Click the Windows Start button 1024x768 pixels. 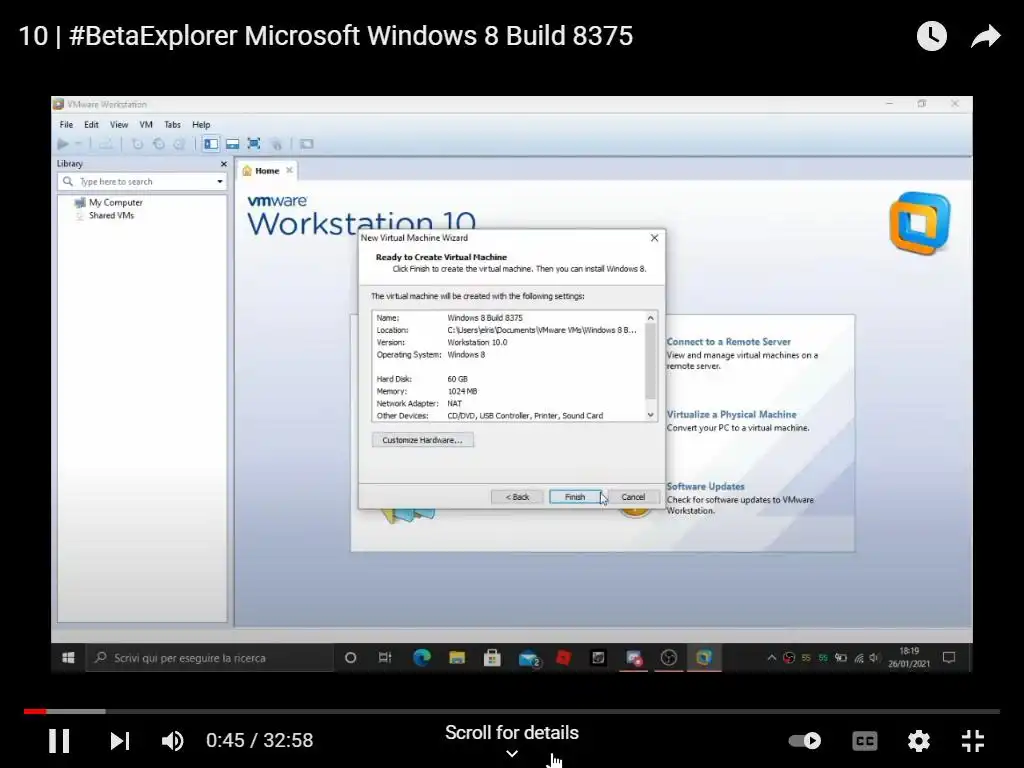pos(68,658)
